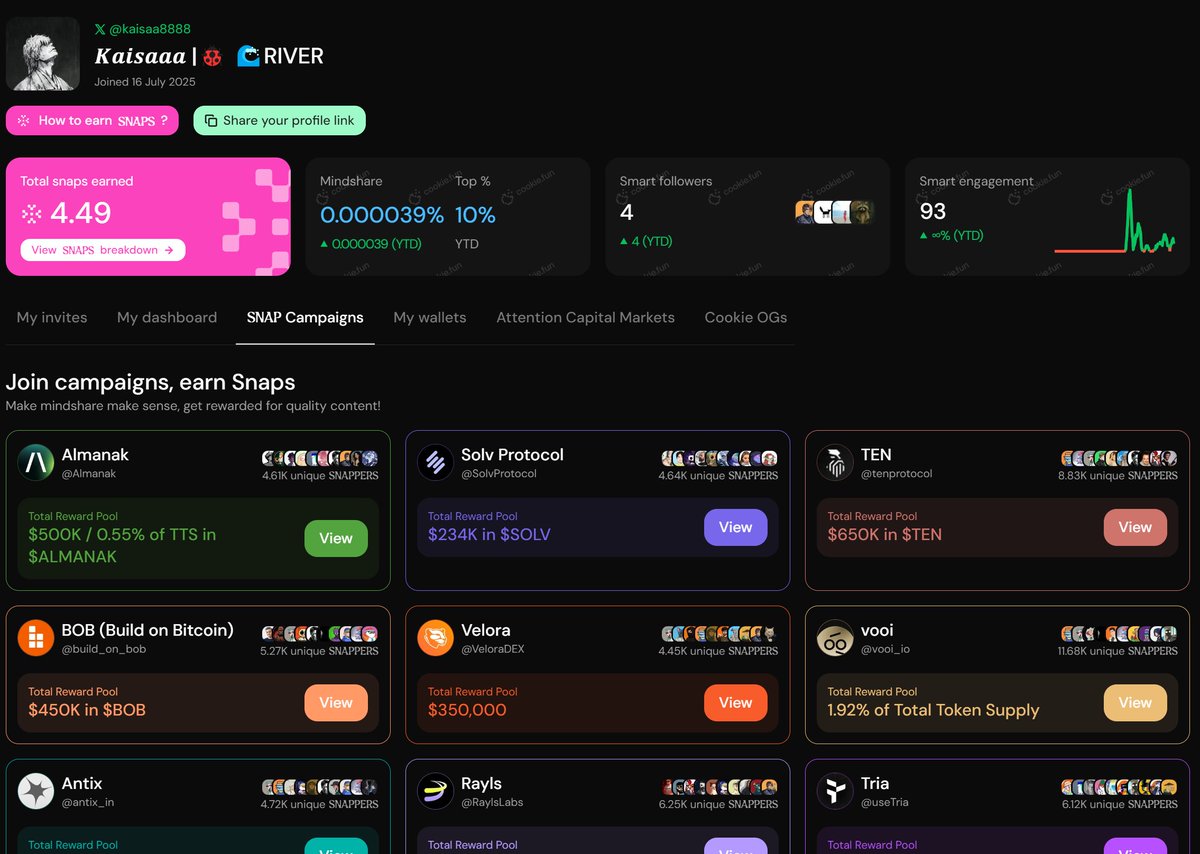The width and height of the screenshot is (1200, 854).
Task: Click the ladybug emoji next to Kaisaaa
Action: (x=212, y=57)
